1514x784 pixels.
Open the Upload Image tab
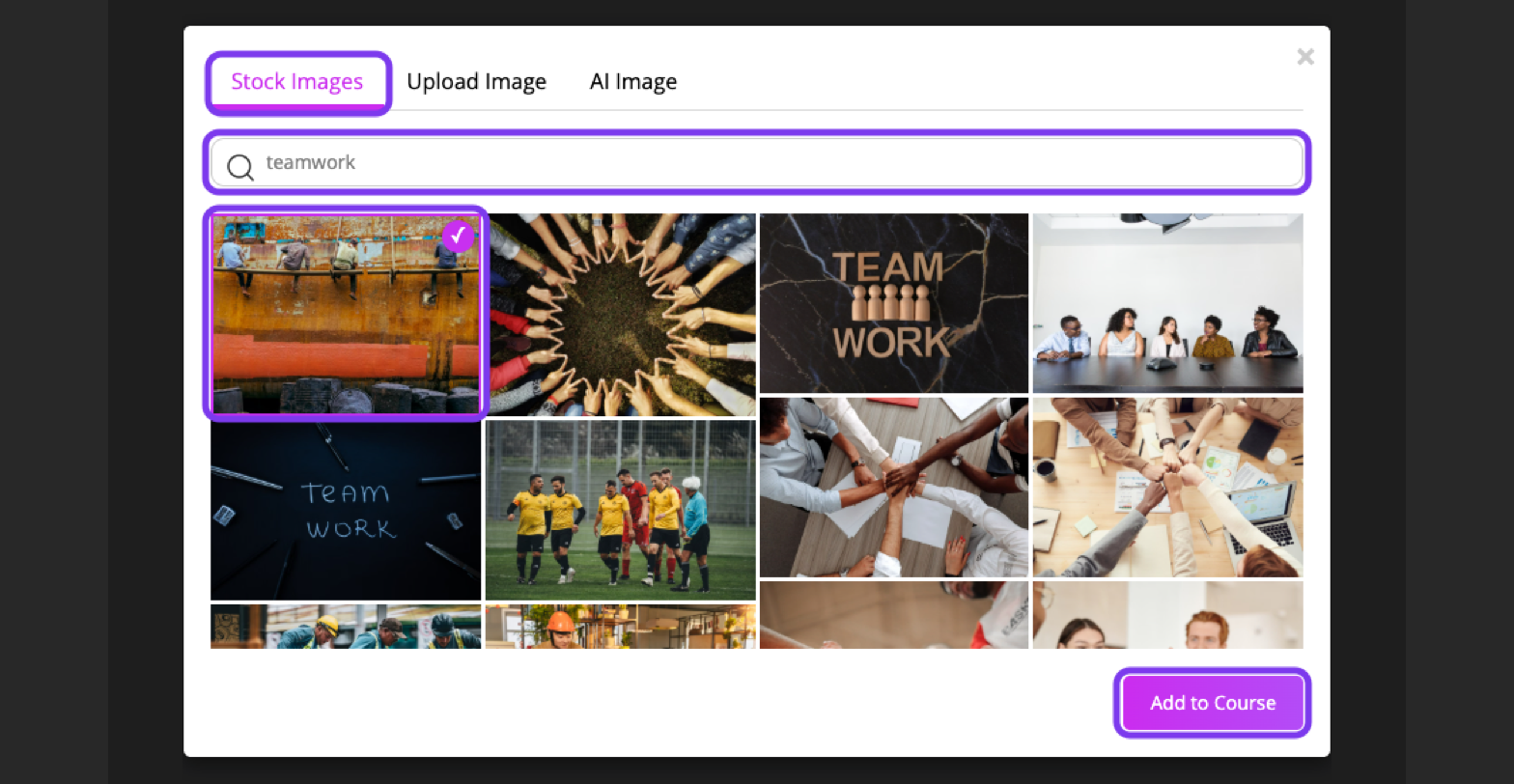coord(476,82)
